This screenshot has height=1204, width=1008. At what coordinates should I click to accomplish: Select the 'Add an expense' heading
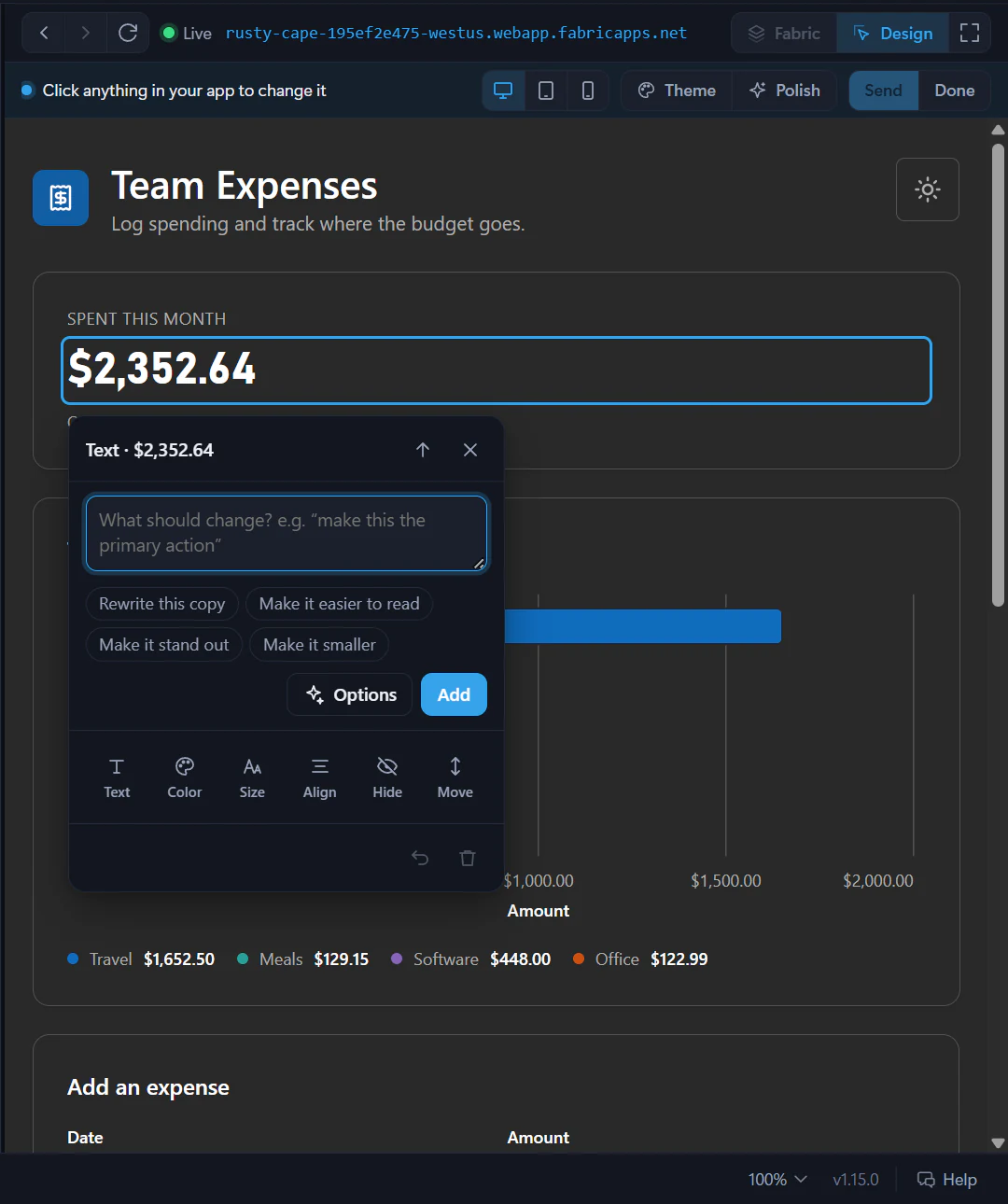(x=148, y=1087)
